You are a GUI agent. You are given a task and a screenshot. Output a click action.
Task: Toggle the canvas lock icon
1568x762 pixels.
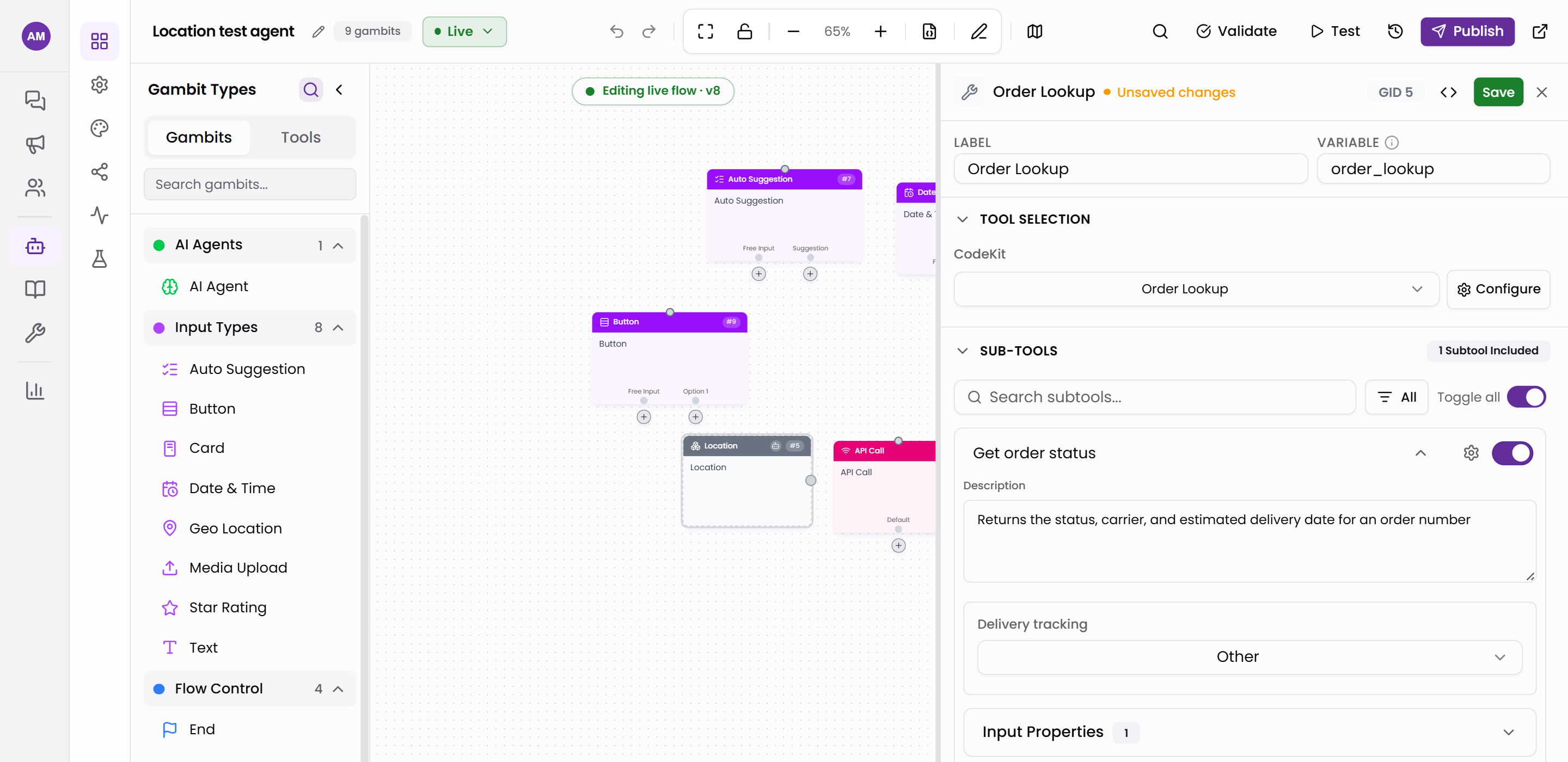[744, 32]
